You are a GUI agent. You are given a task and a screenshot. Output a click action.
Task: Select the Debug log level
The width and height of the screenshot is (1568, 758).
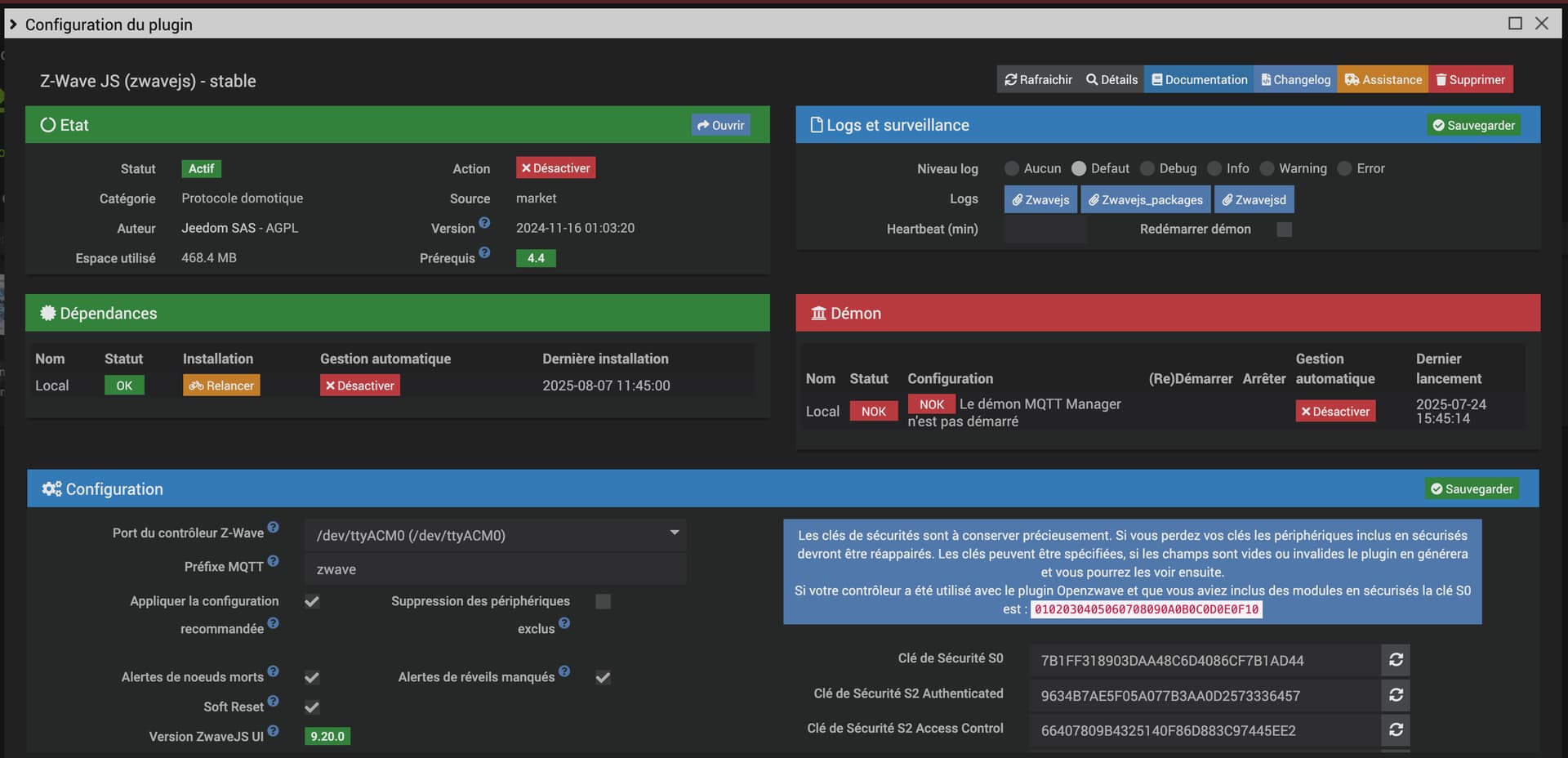[1147, 169]
